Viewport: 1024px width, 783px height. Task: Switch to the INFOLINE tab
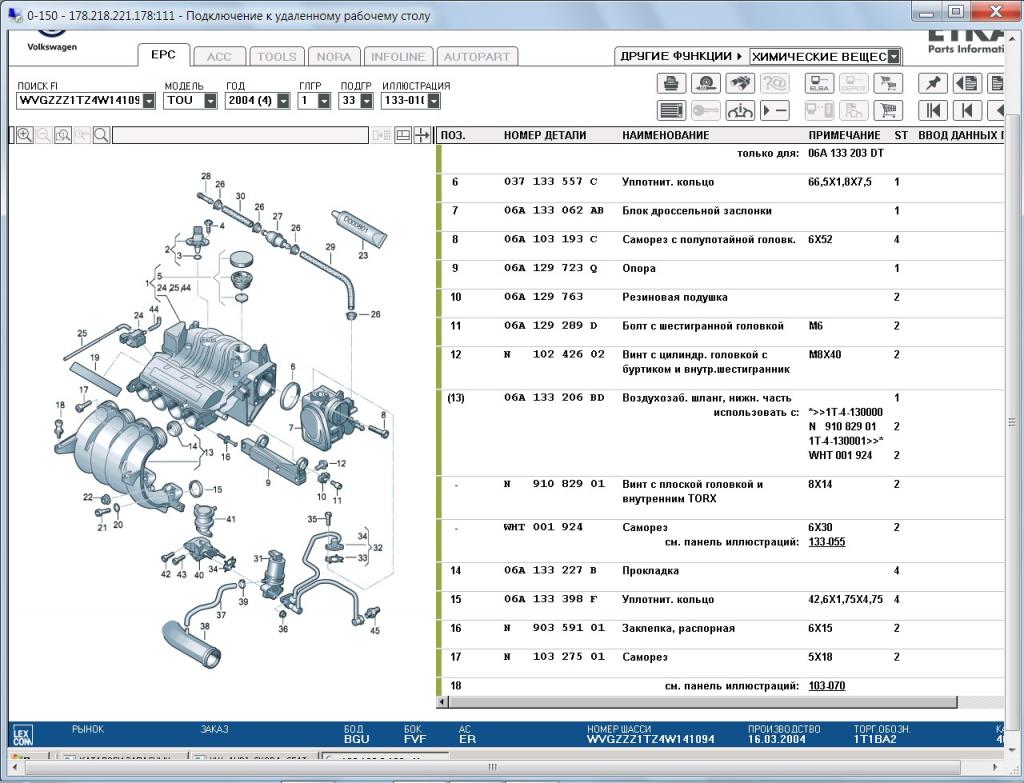398,57
